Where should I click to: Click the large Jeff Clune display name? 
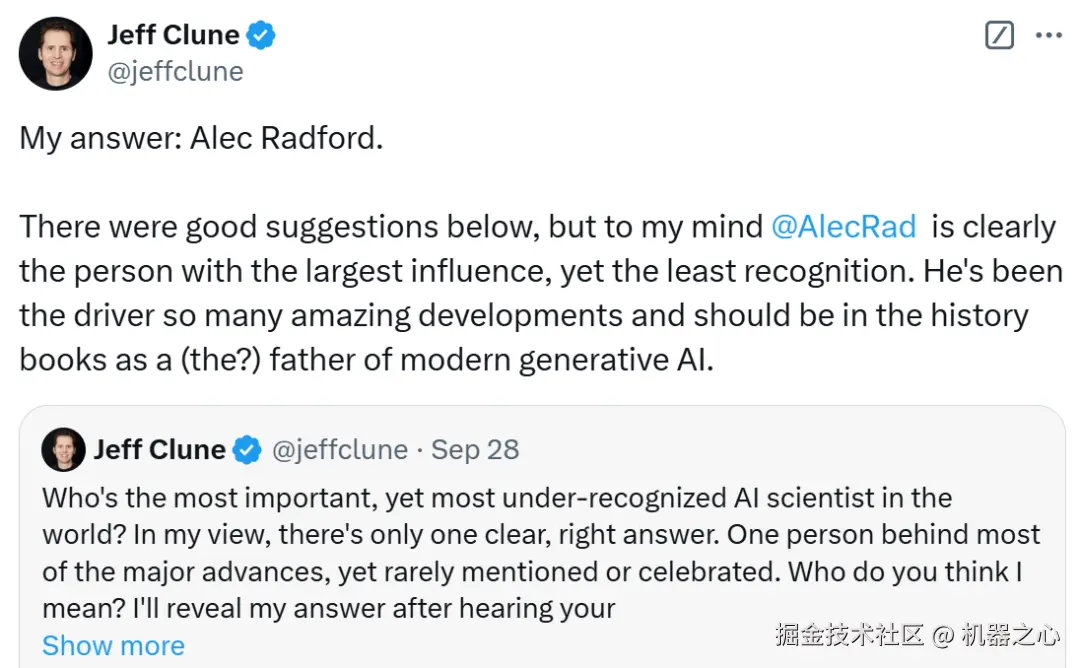click(x=173, y=36)
